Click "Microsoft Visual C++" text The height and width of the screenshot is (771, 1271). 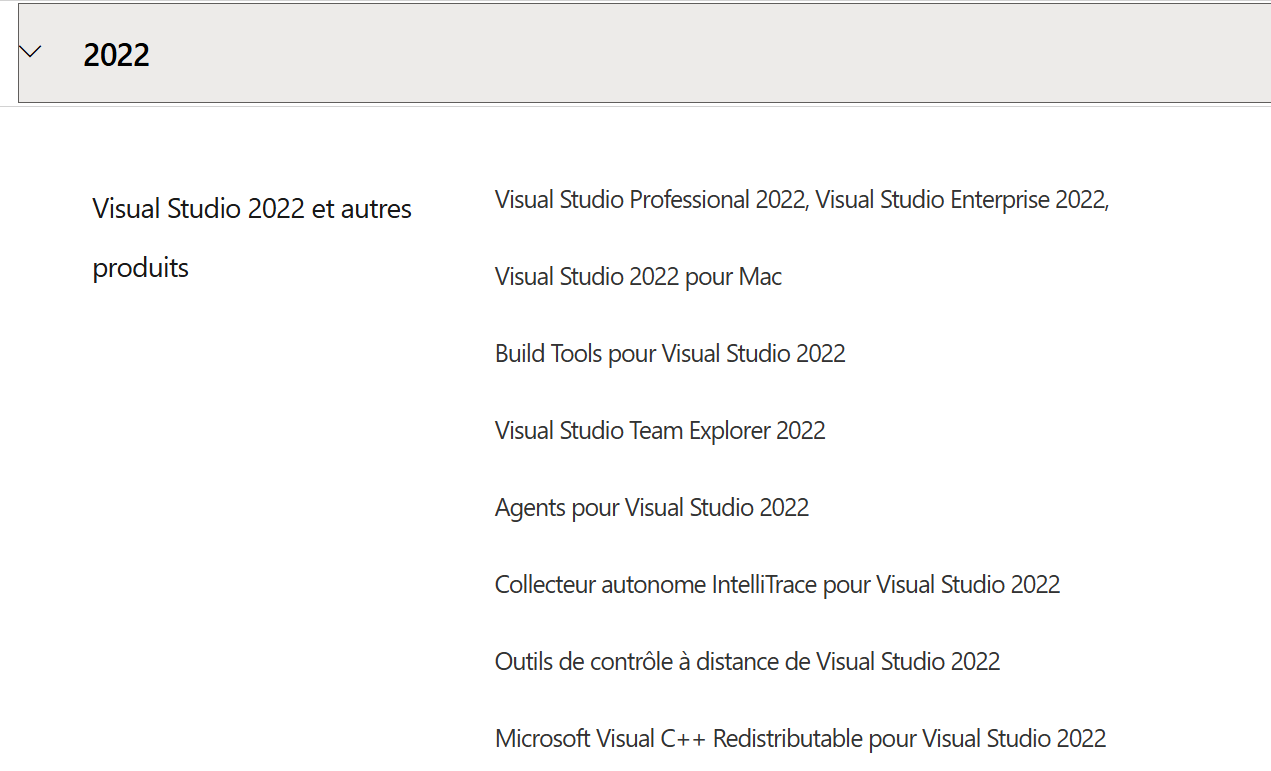(x=600, y=739)
